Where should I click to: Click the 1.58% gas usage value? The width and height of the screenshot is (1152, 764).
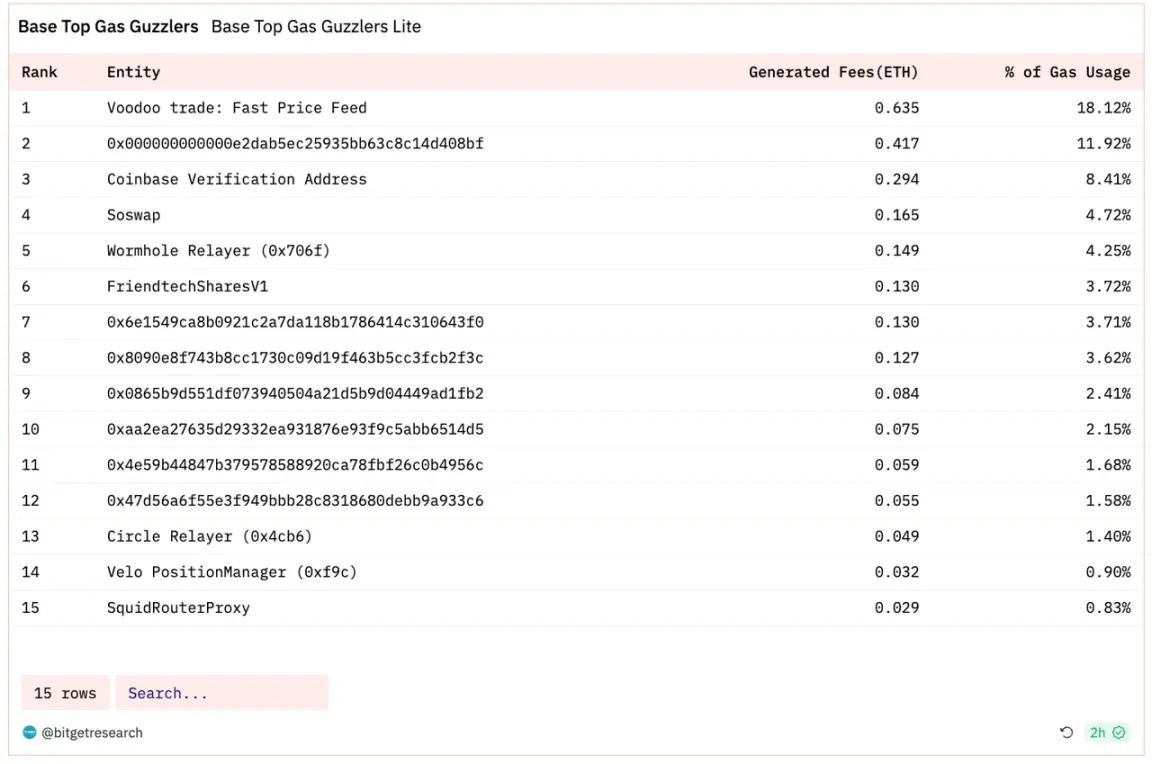tap(1108, 500)
